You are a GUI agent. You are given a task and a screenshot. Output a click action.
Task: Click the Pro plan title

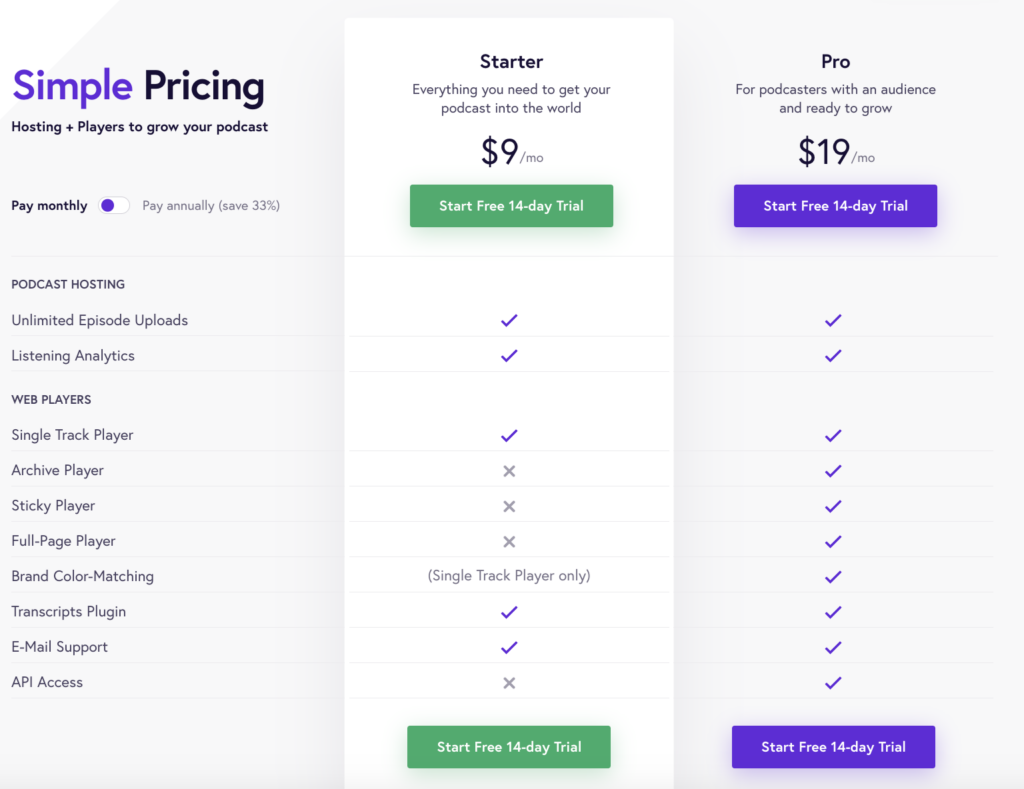(835, 61)
